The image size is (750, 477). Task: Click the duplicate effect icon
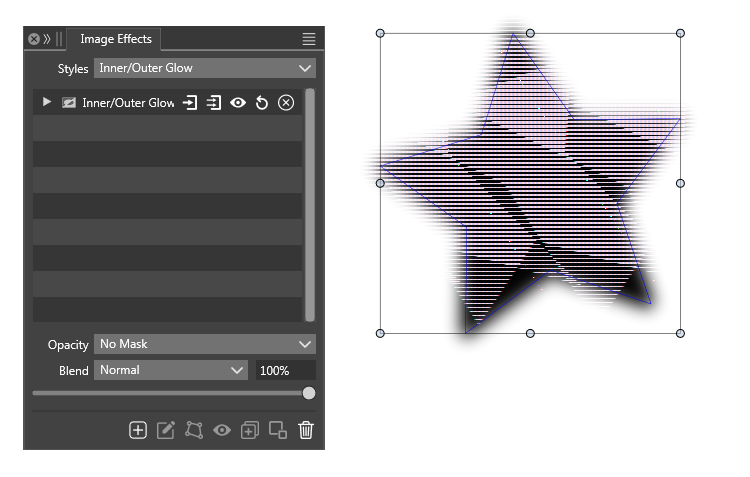click(250, 430)
